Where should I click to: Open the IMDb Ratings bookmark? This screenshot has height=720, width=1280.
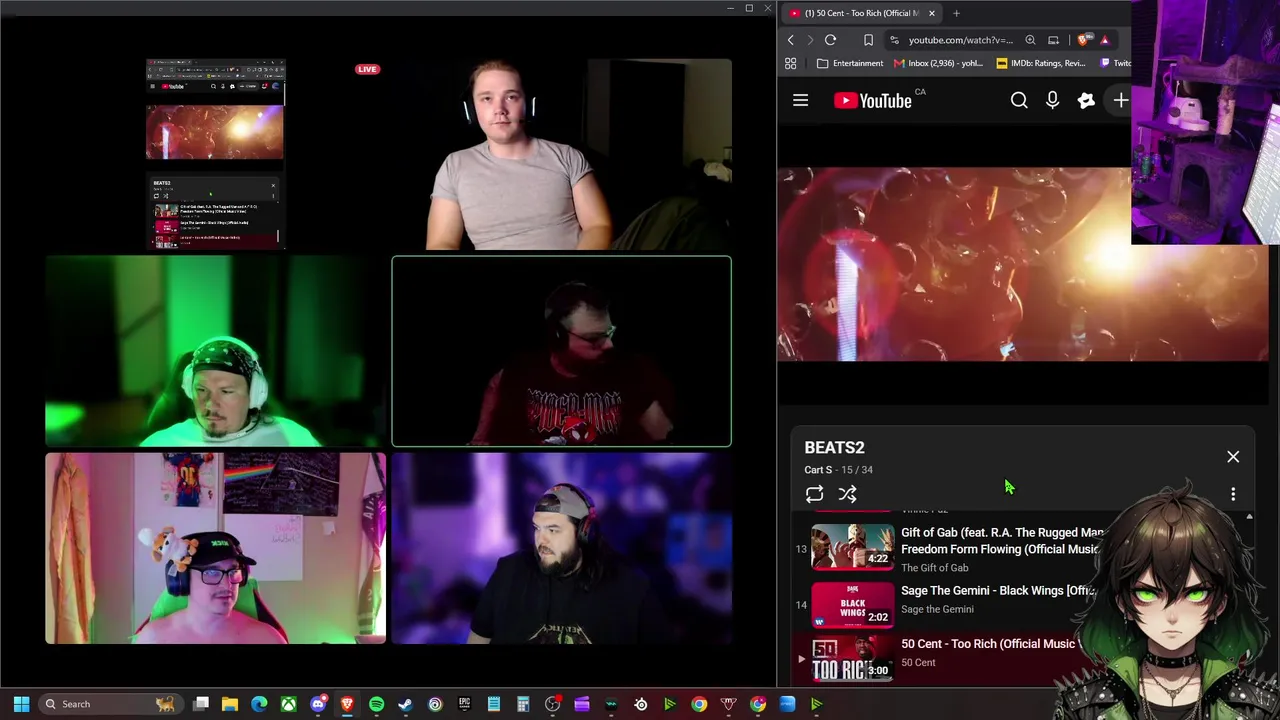tap(1040, 63)
